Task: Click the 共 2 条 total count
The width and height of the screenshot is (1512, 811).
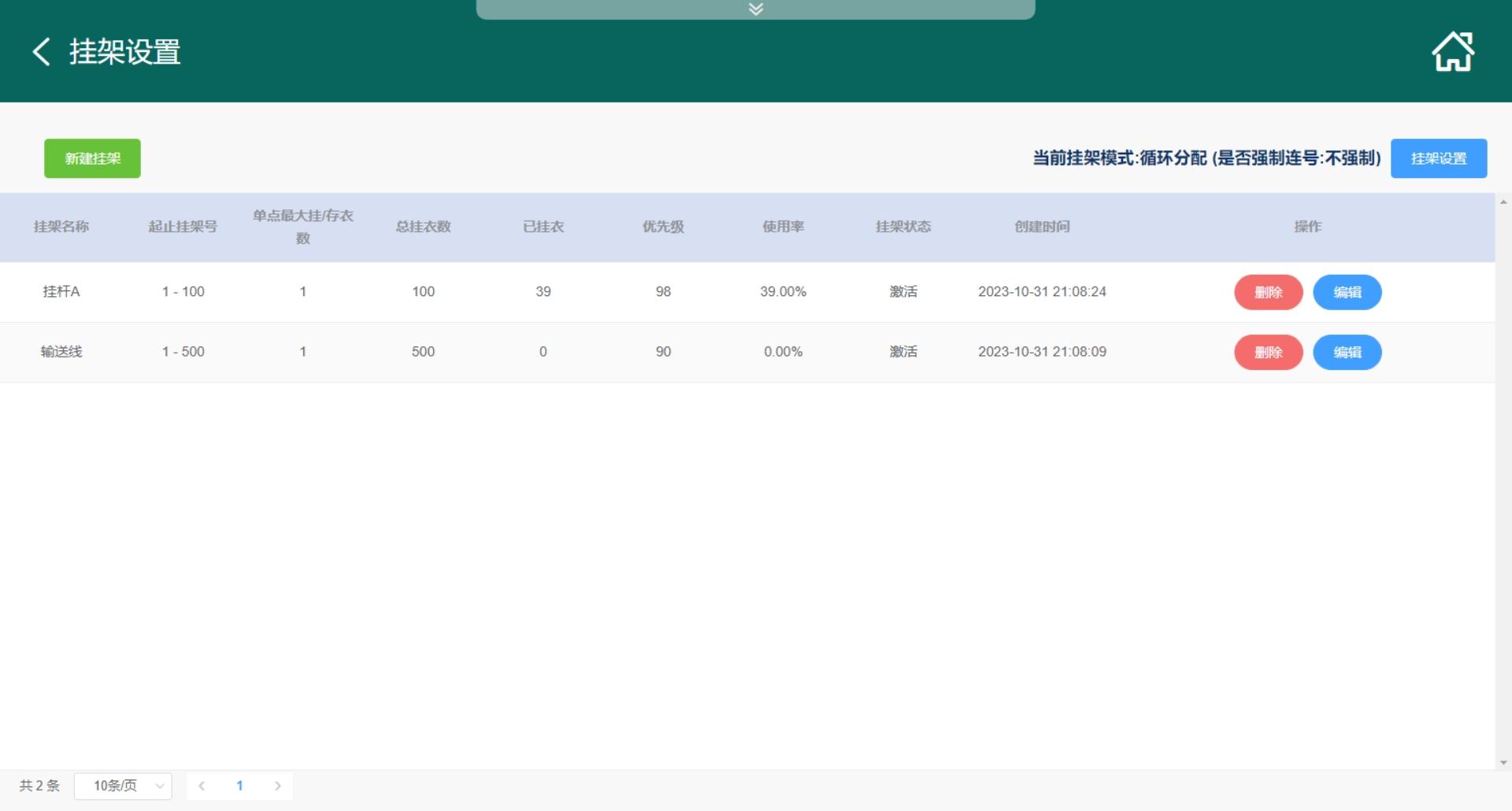Action: tap(39, 786)
